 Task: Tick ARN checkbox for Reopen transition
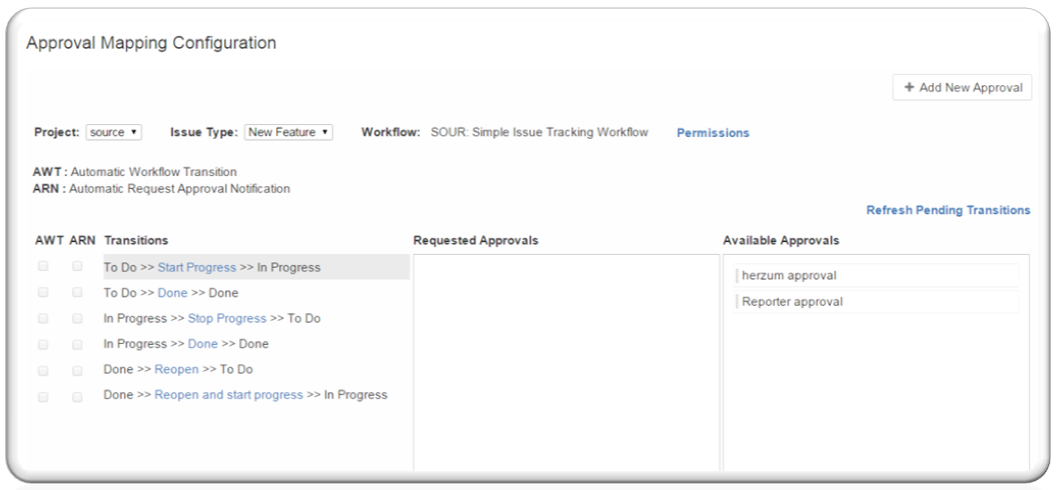[77, 369]
